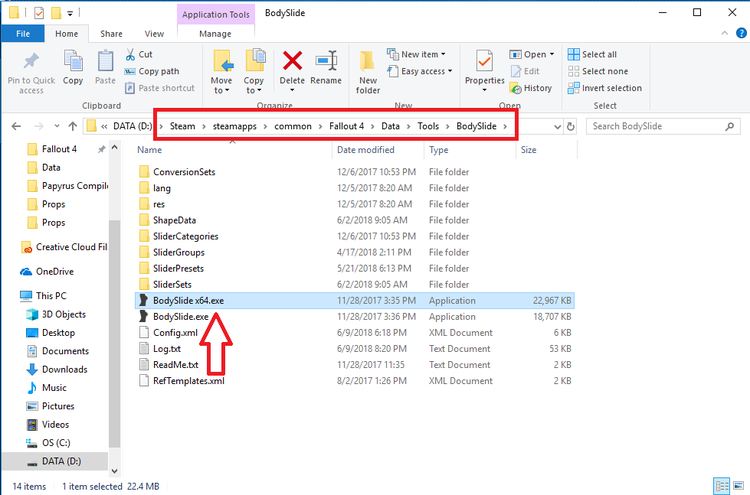Click the Application Tools tab header

216,14
